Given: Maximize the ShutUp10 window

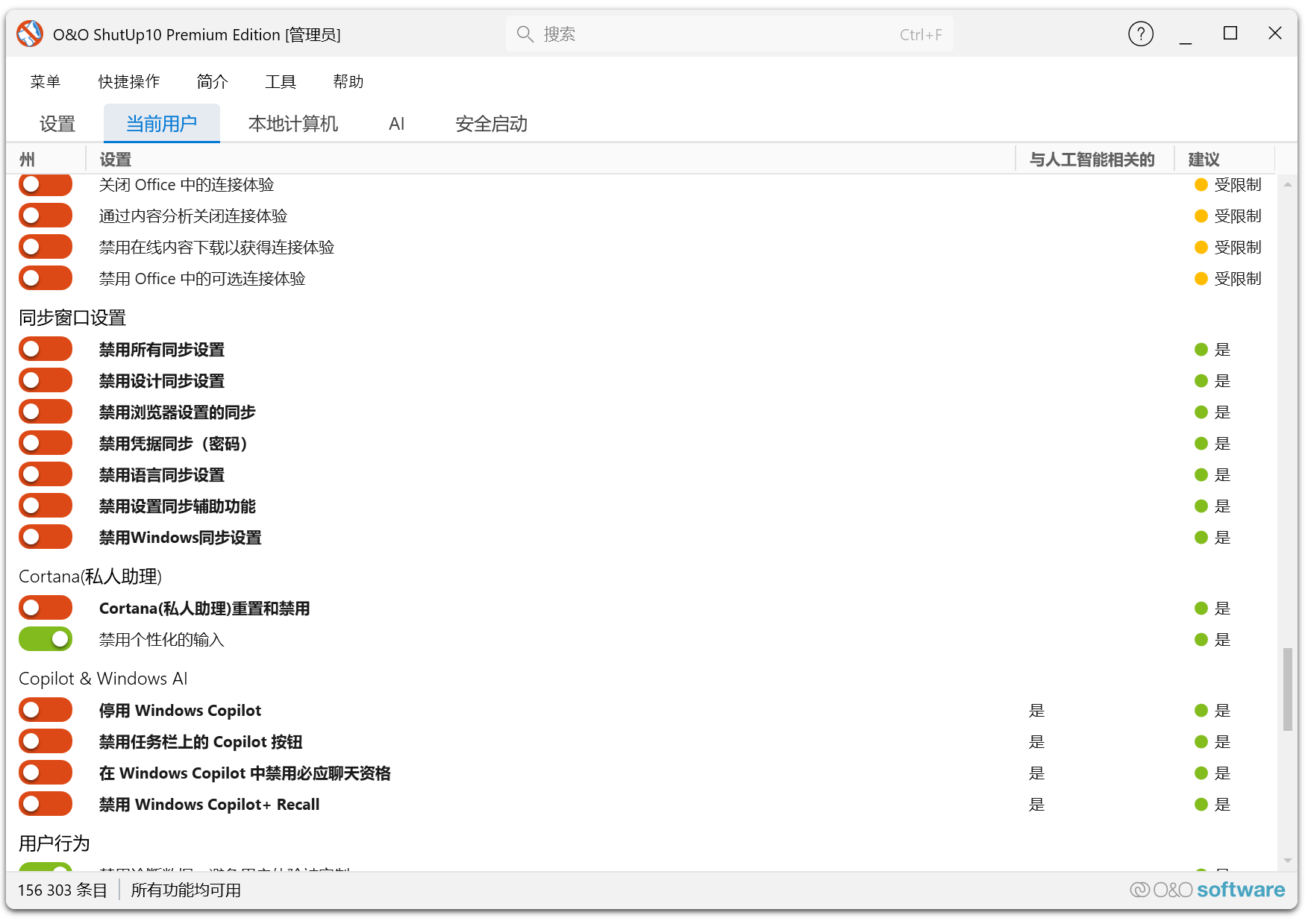Looking at the screenshot, I should point(1230,34).
